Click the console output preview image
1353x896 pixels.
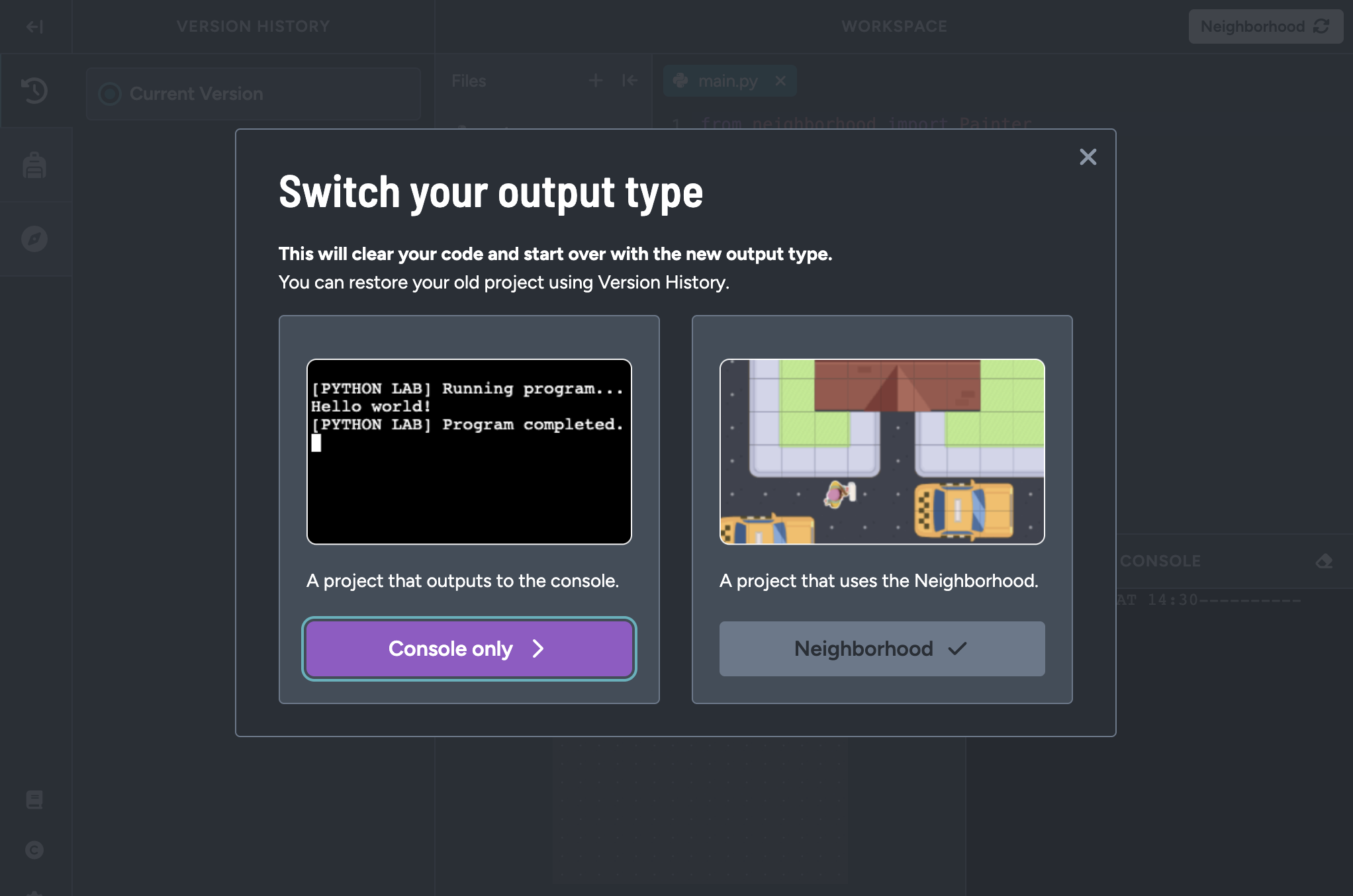[469, 451]
